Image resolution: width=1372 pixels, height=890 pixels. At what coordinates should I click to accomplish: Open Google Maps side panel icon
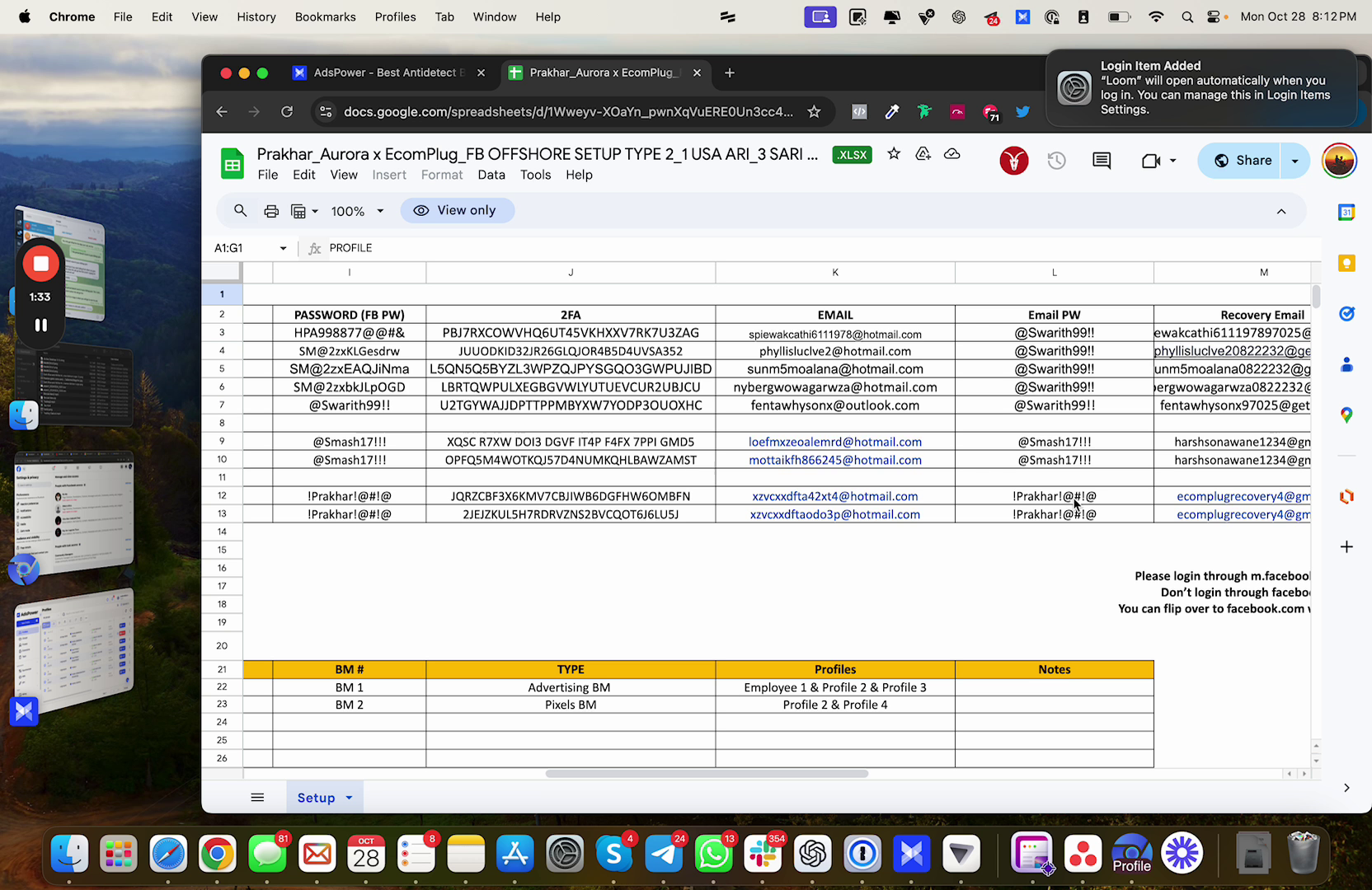click(1346, 415)
